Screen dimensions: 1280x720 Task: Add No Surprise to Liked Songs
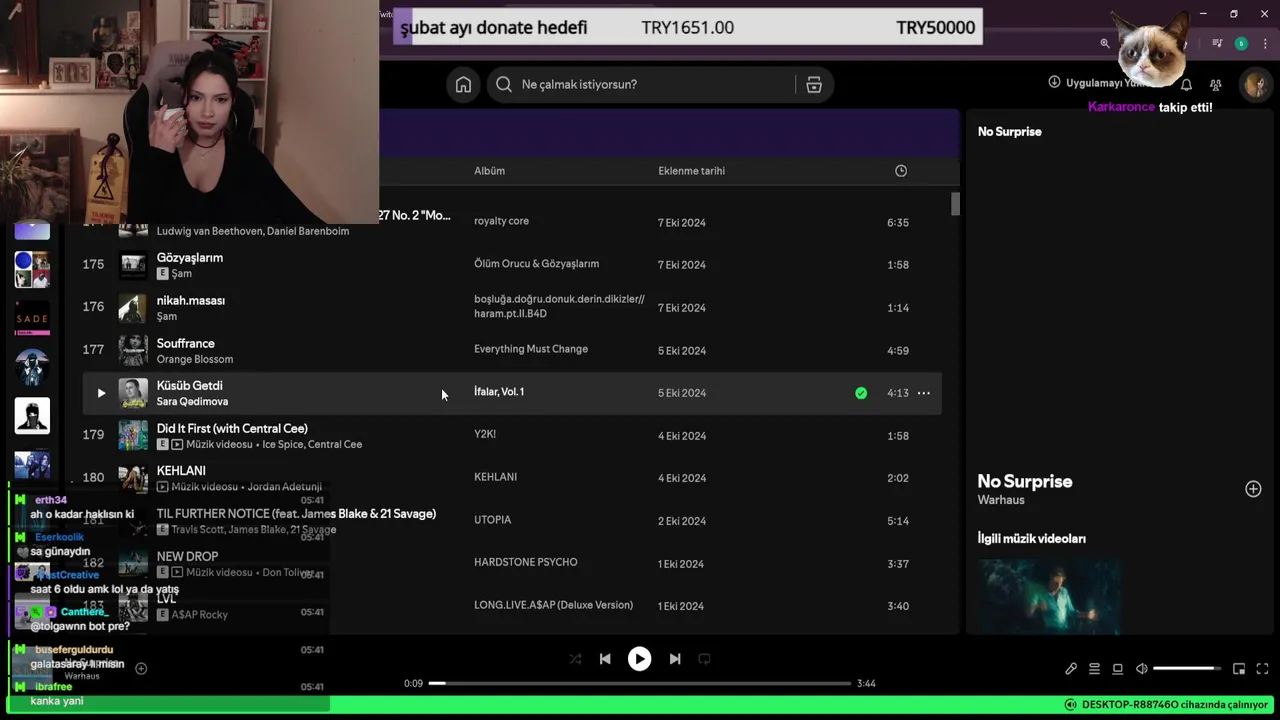1253,489
